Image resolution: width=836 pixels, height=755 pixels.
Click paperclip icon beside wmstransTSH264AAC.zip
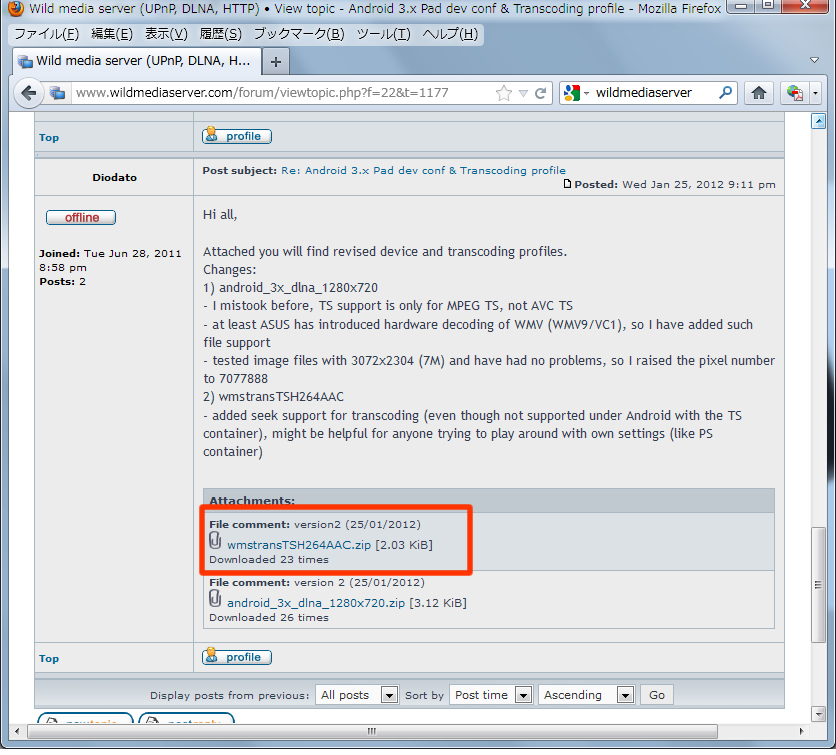[215, 541]
